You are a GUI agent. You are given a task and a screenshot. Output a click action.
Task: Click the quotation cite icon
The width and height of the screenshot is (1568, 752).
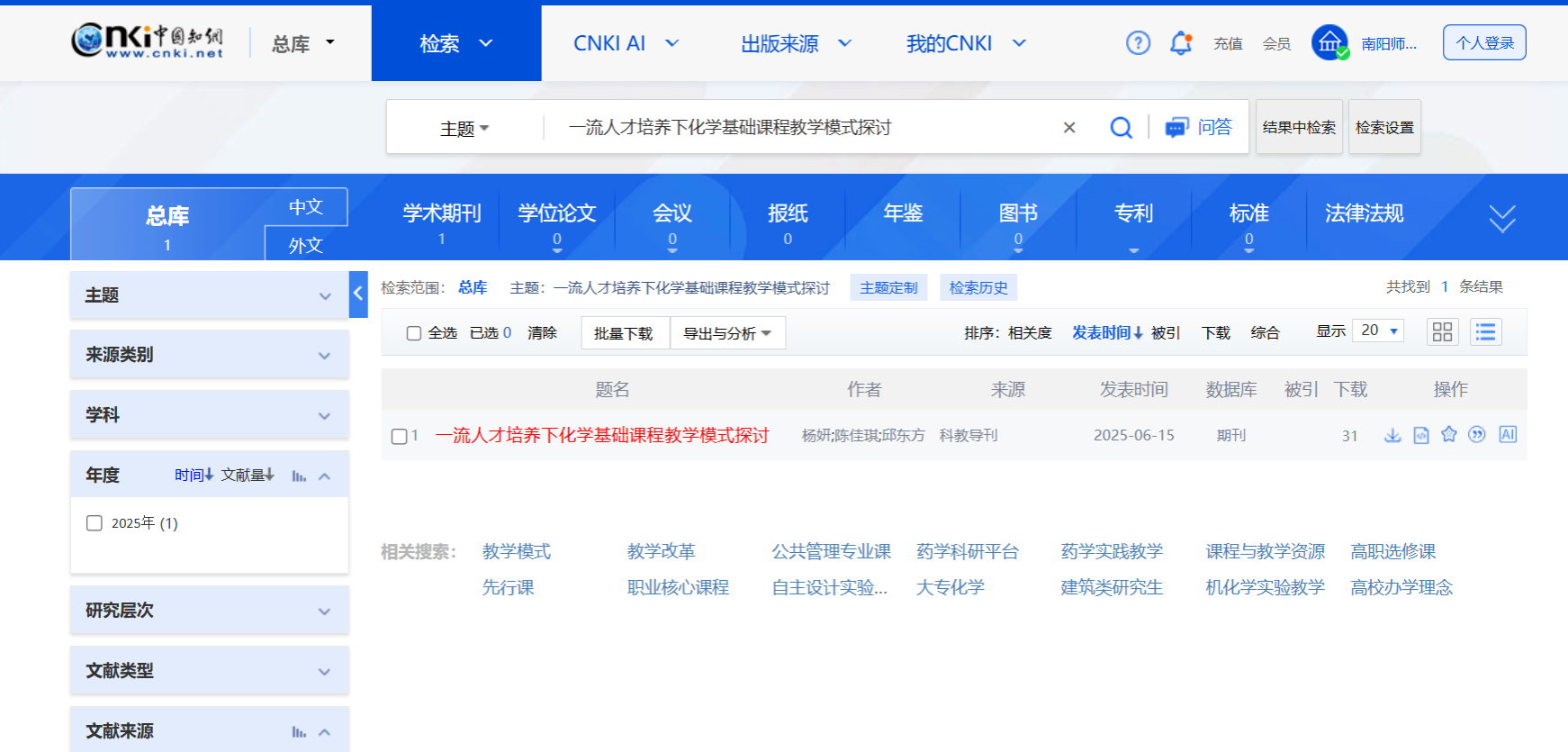click(x=1477, y=435)
